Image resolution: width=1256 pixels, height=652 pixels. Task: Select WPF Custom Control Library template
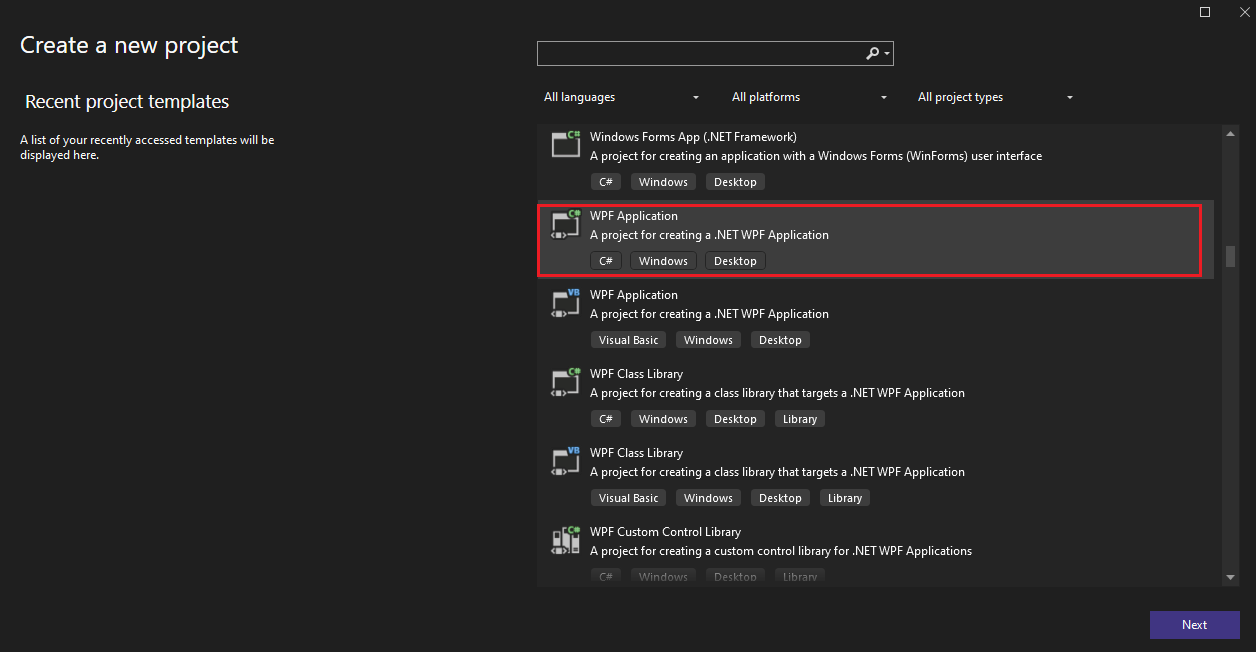tap(665, 532)
